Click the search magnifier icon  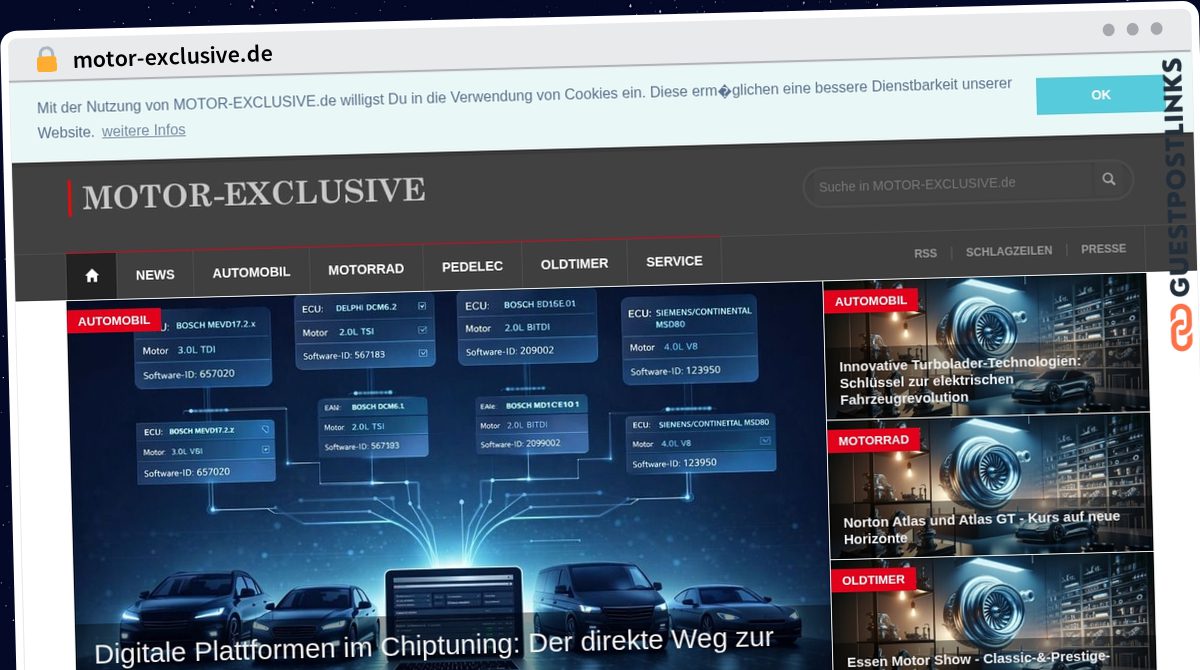[x=1109, y=179]
